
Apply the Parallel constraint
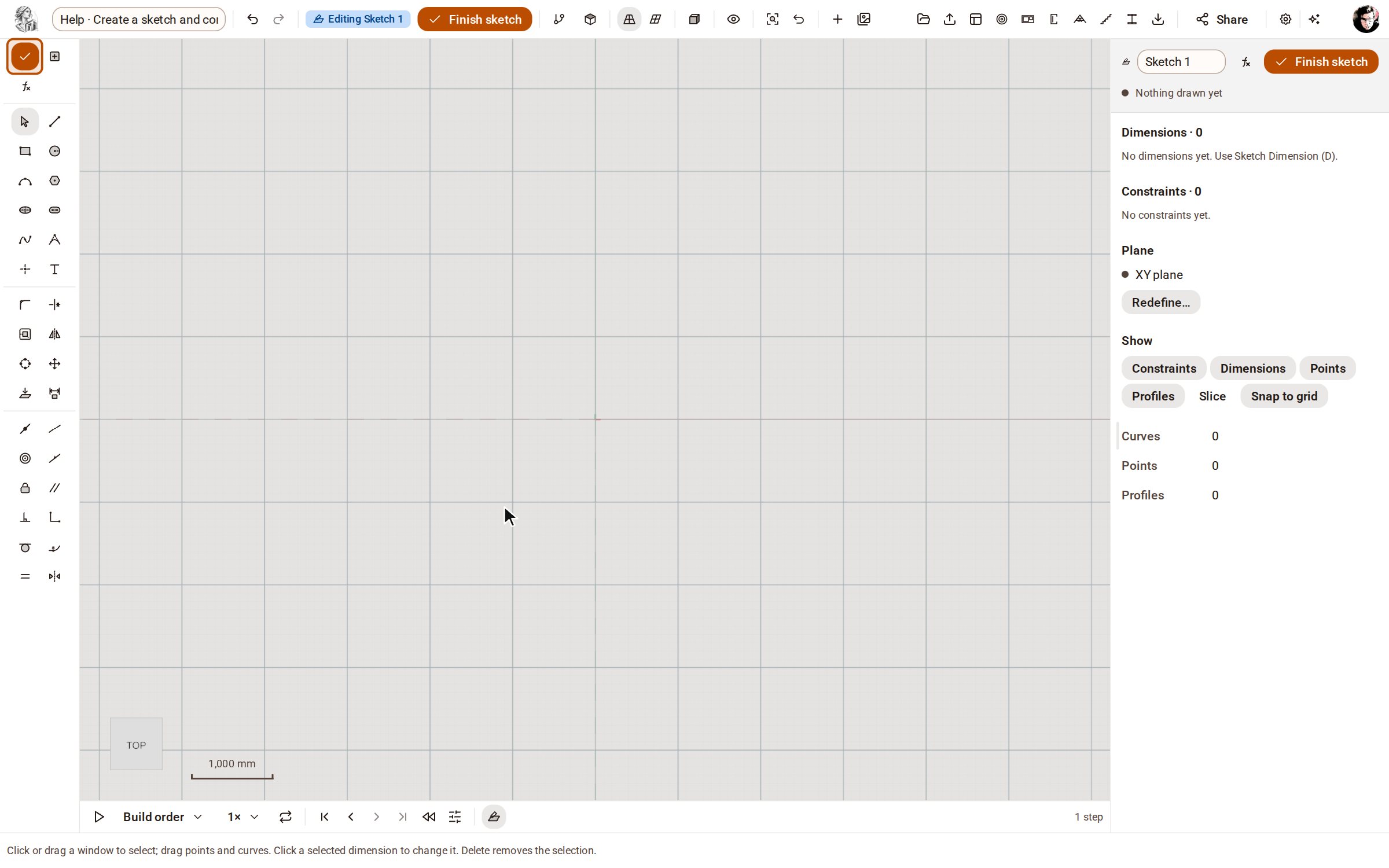coord(54,488)
